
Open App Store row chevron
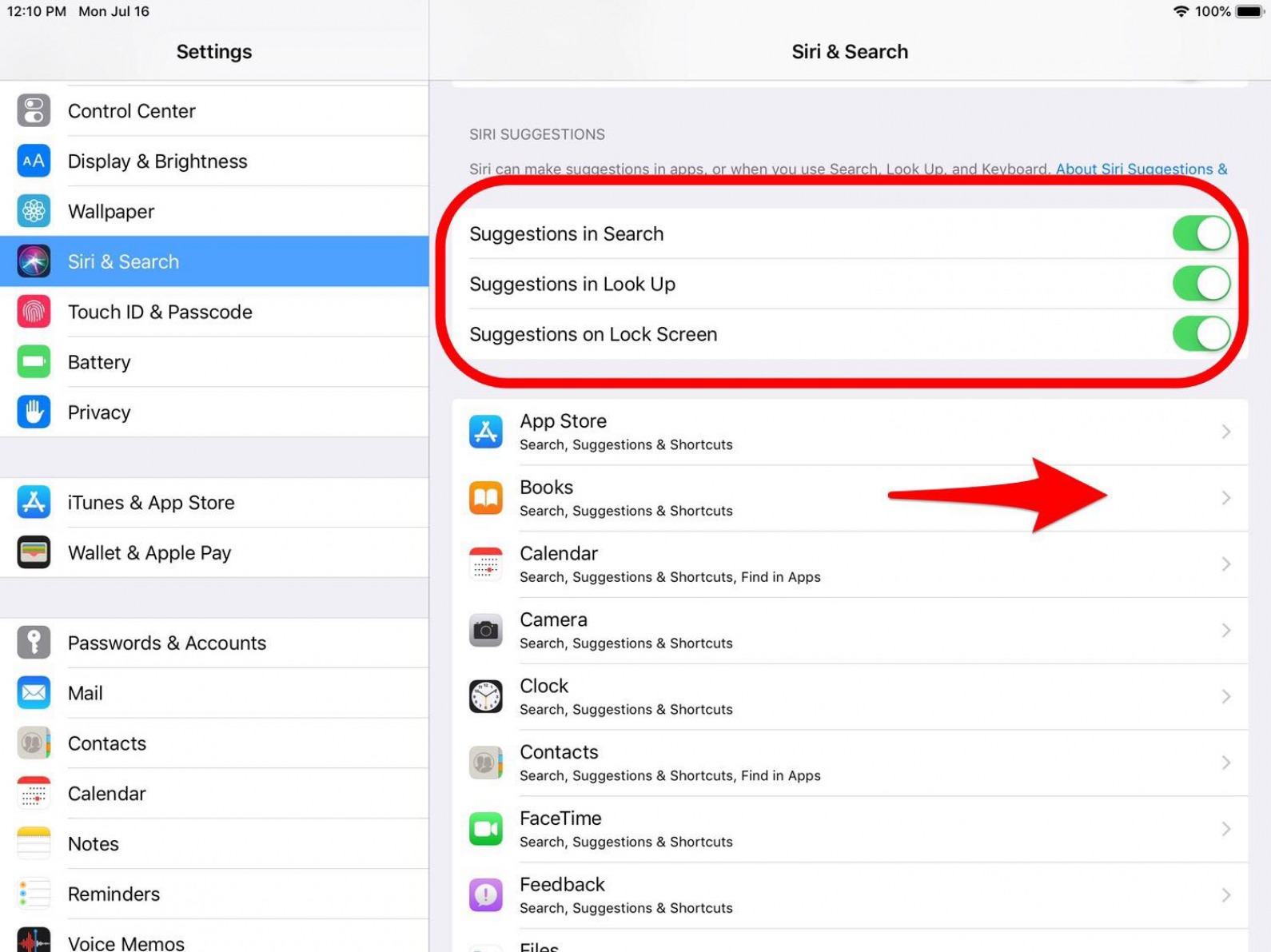pyautogui.click(x=1226, y=432)
